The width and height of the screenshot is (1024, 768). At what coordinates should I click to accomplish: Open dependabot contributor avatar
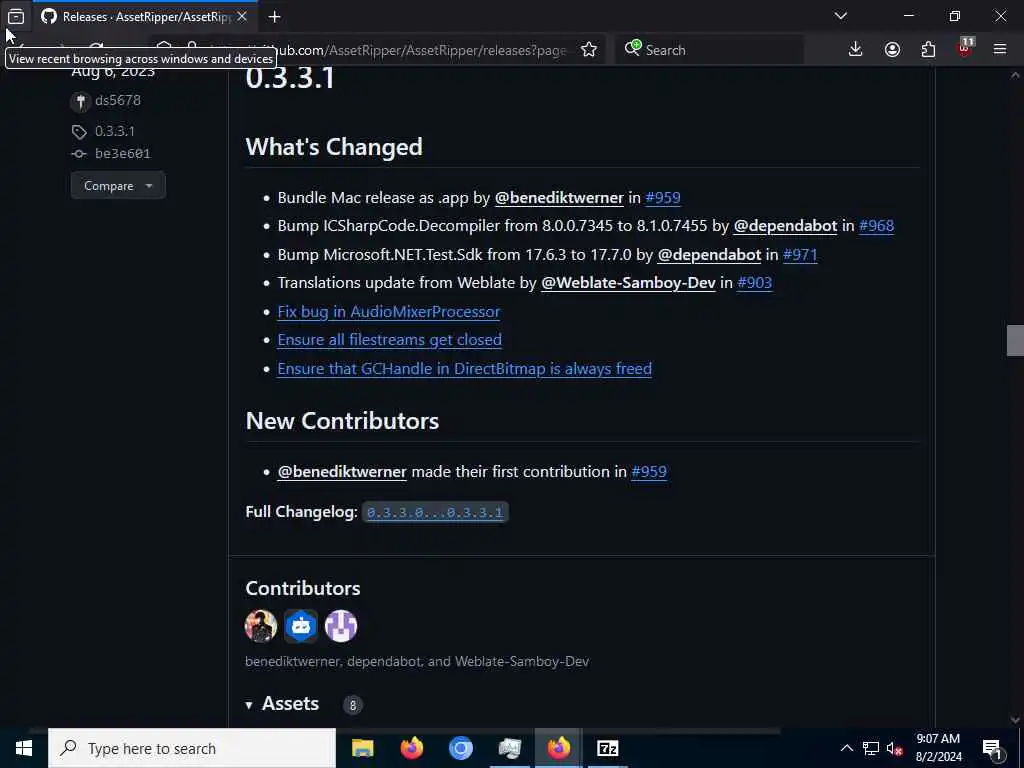(x=300, y=626)
